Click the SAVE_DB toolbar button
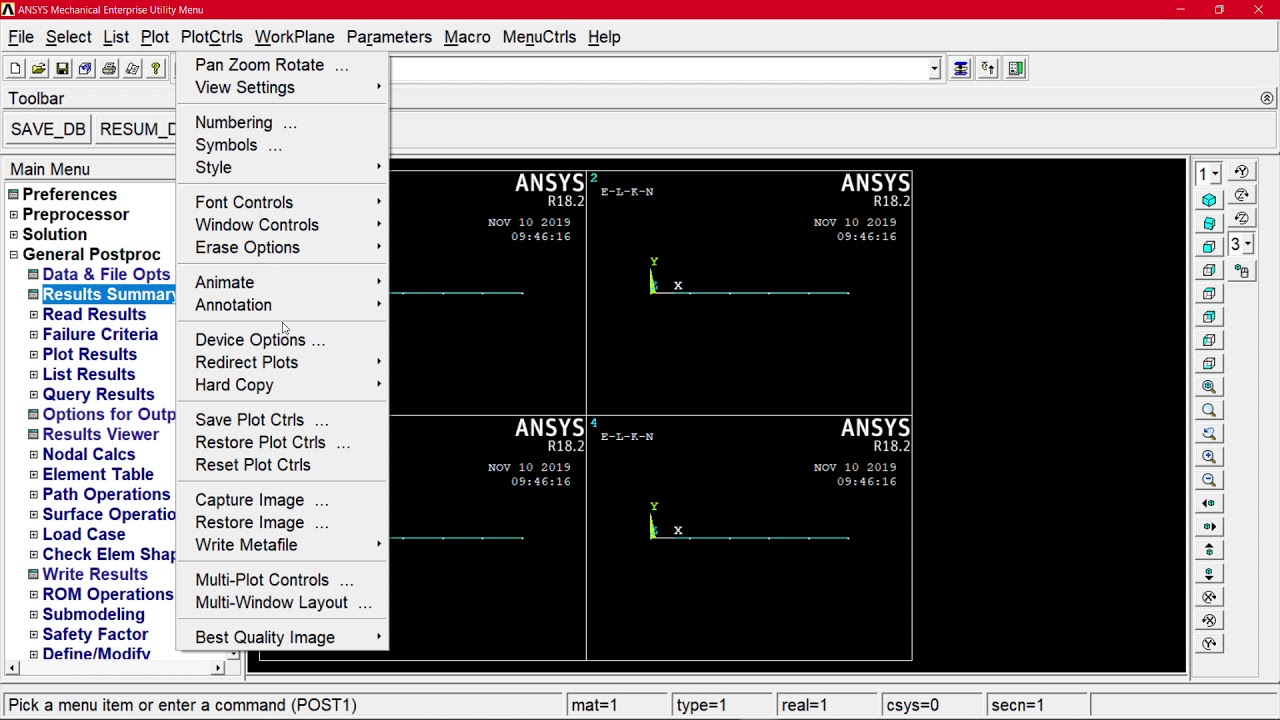The width and height of the screenshot is (1280, 720). click(x=48, y=129)
